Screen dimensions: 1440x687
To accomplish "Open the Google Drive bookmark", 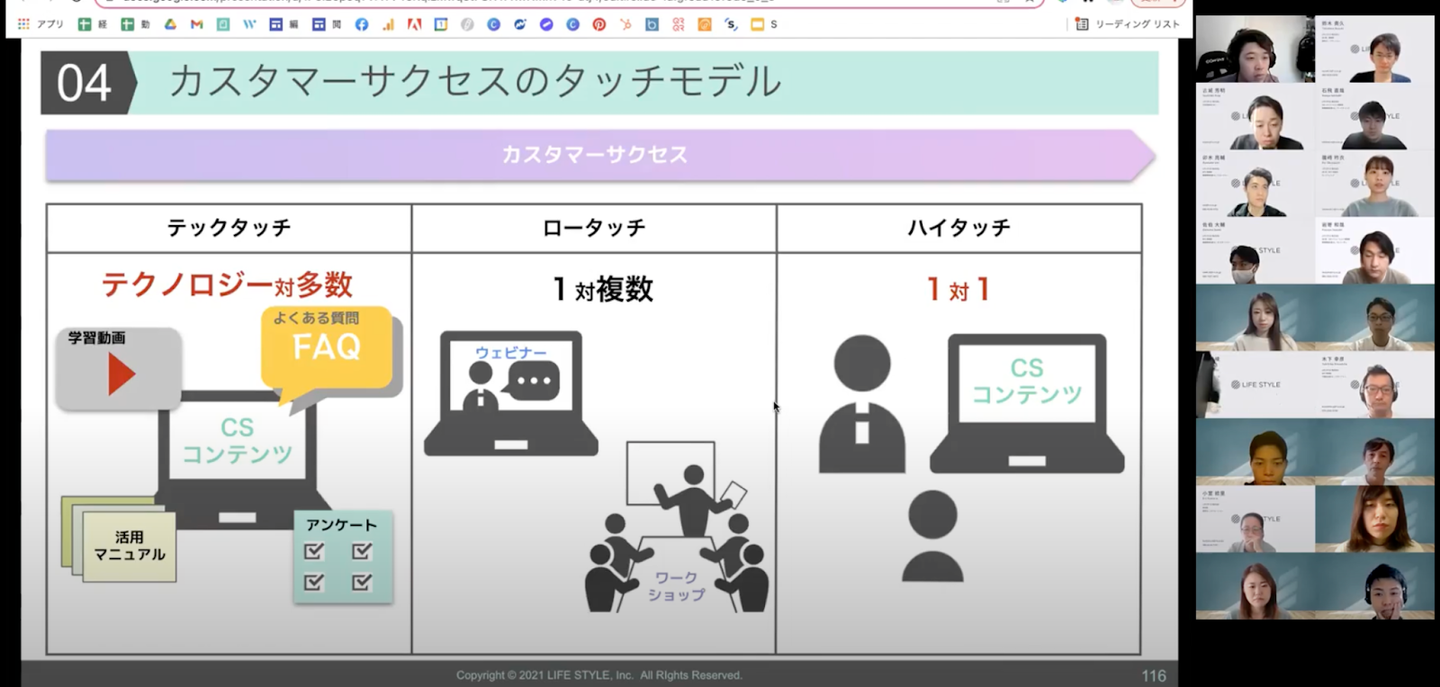I will (x=170, y=24).
